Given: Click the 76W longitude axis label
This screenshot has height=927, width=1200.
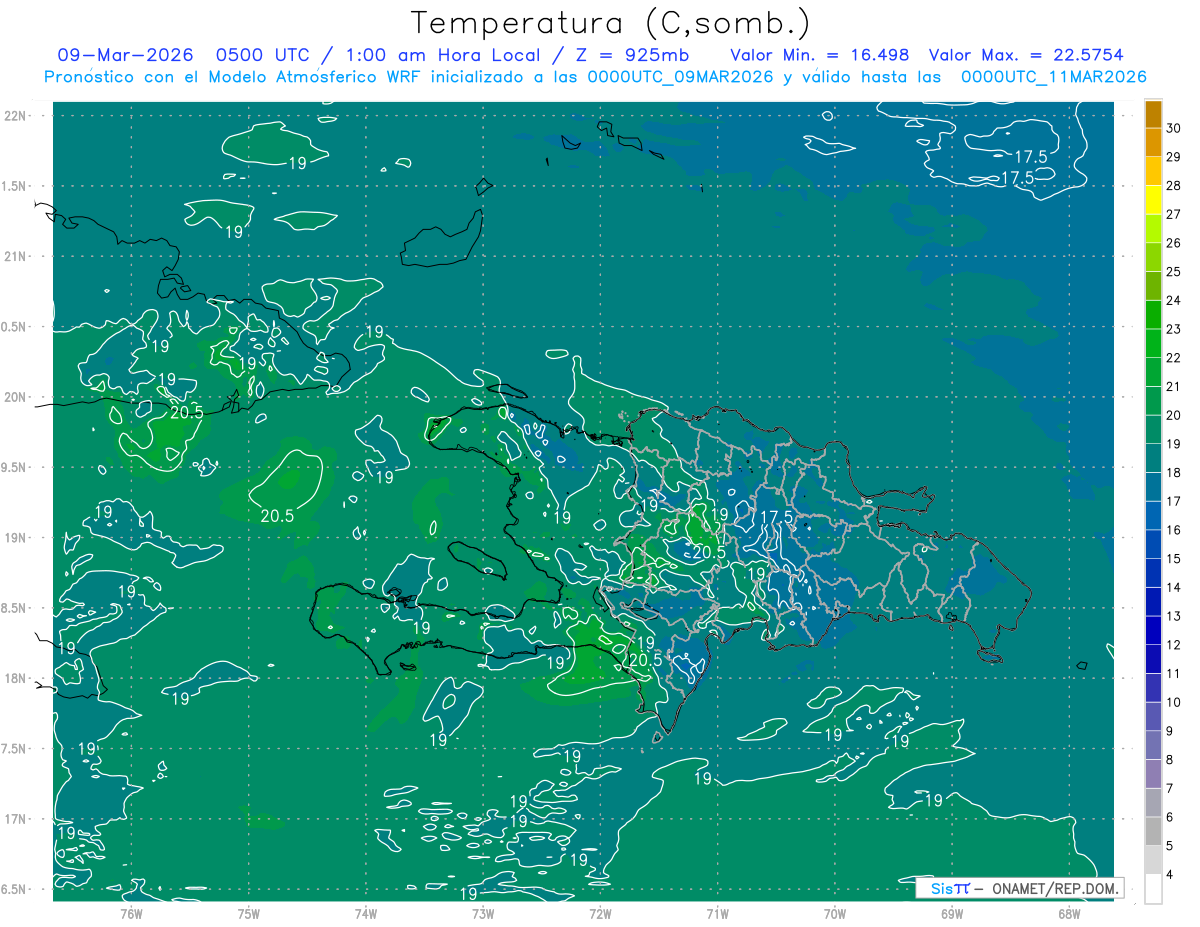Looking at the screenshot, I should pos(131,914).
